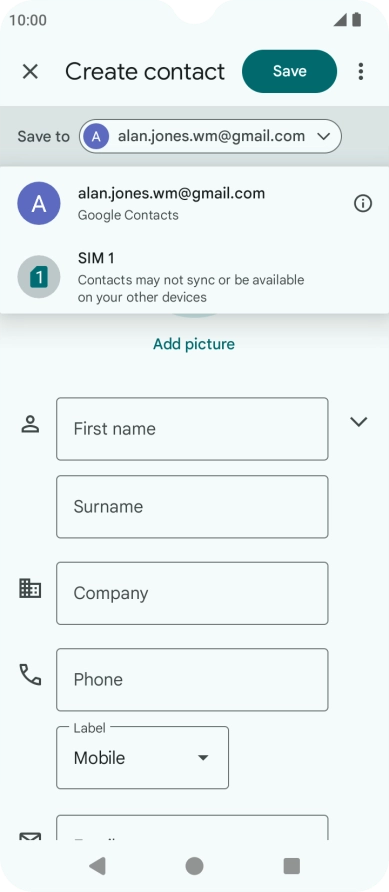The height and width of the screenshot is (892, 389).
Task: Focus the Phone input field
Action: (192, 680)
